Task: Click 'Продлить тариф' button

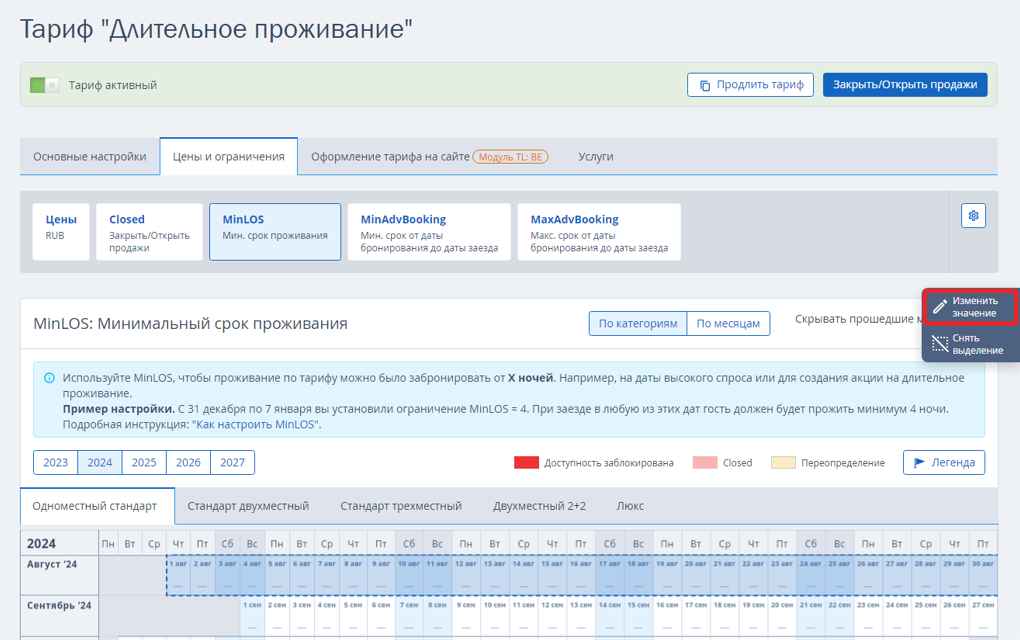Action: (x=750, y=85)
